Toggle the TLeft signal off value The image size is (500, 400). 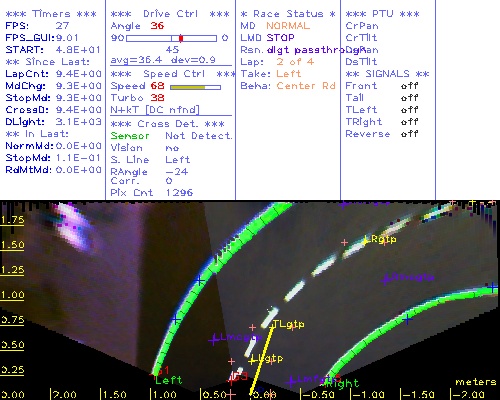409,110
